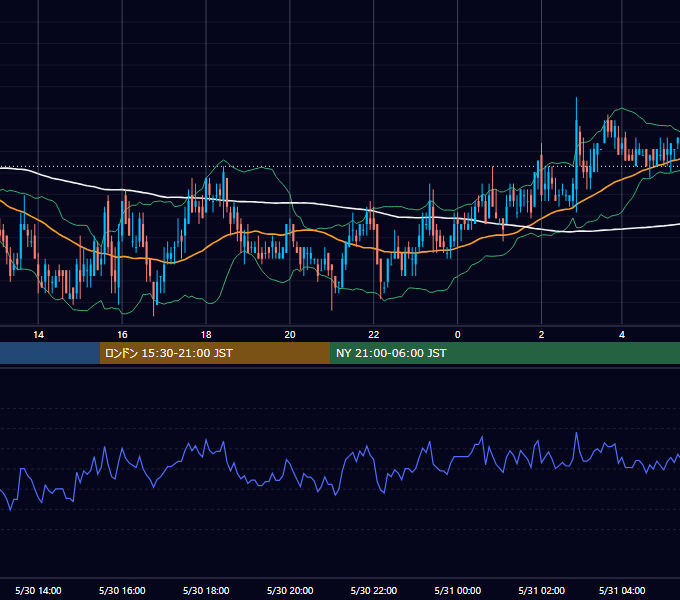The height and width of the screenshot is (600, 680).
Task: Click the 5/31 00:00 time label
Action: click(x=458, y=590)
